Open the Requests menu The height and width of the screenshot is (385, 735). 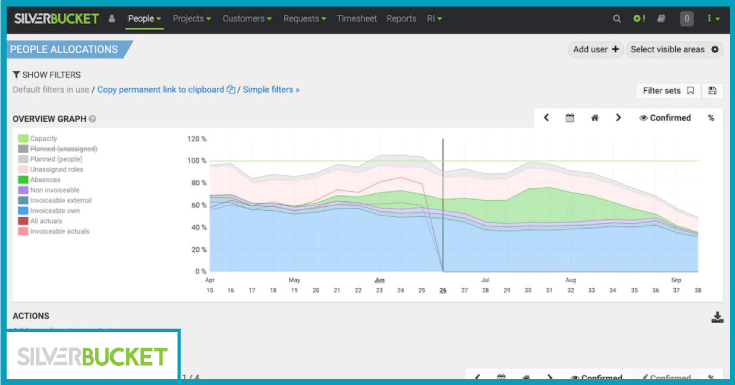(304, 19)
